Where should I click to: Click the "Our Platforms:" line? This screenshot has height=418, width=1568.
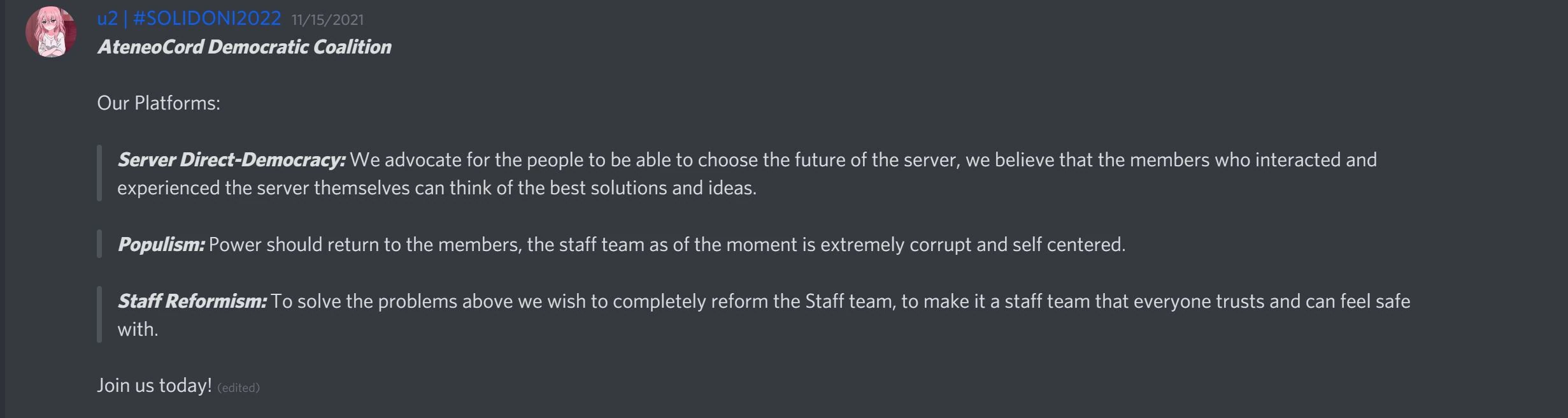tap(159, 103)
